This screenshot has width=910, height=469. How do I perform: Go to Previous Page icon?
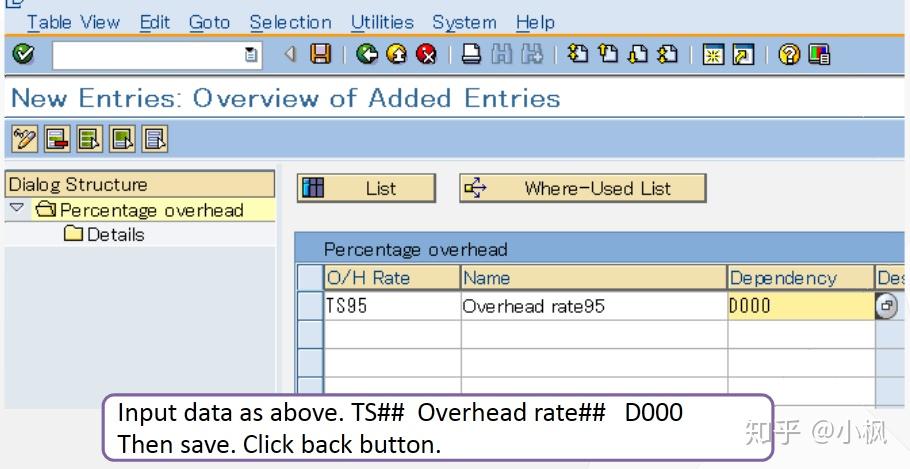(x=608, y=54)
